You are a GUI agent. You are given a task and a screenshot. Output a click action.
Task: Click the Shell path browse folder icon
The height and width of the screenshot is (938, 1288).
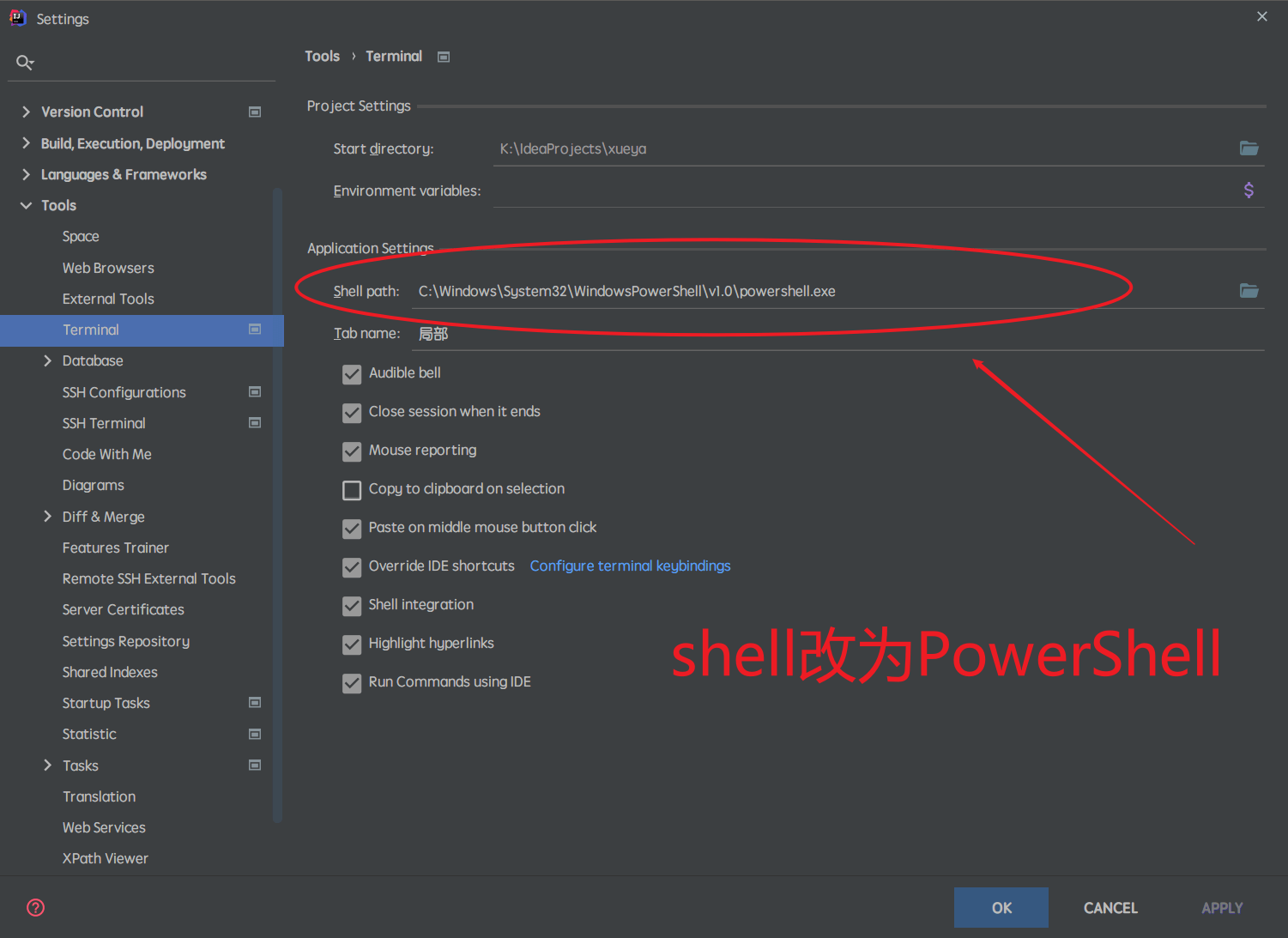coord(1249,291)
